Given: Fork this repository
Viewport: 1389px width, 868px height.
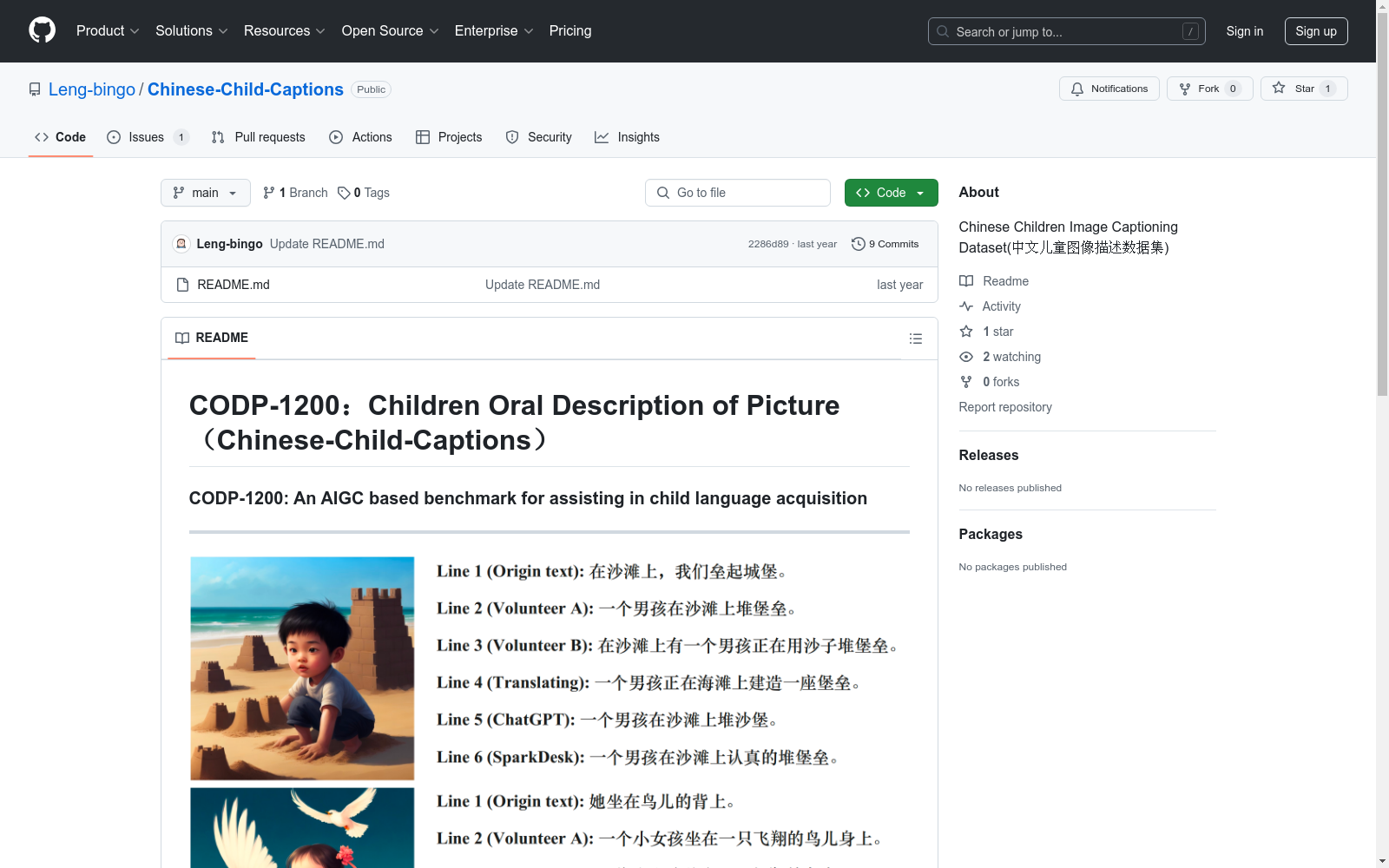Looking at the screenshot, I should [x=1209, y=89].
